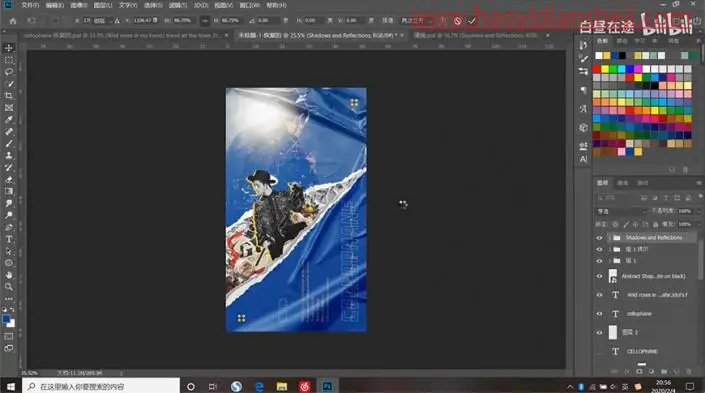The height and width of the screenshot is (393, 705).
Task: Select the History Brush tool
Action: click(x=9, y=167)
